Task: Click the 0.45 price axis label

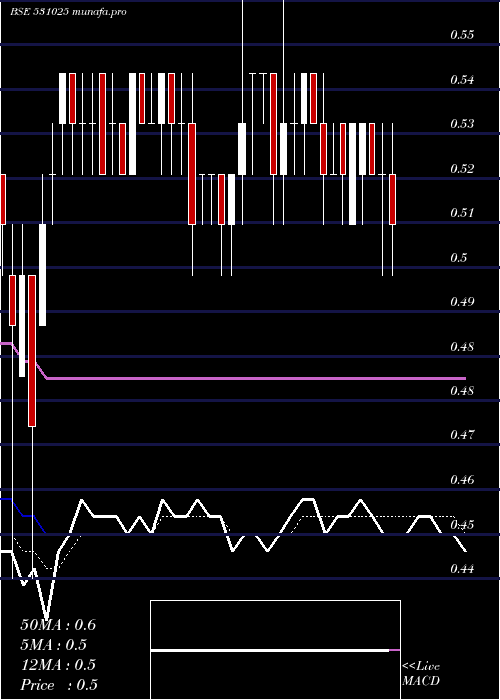Action: pyautogui.click(x=462, y=524)
